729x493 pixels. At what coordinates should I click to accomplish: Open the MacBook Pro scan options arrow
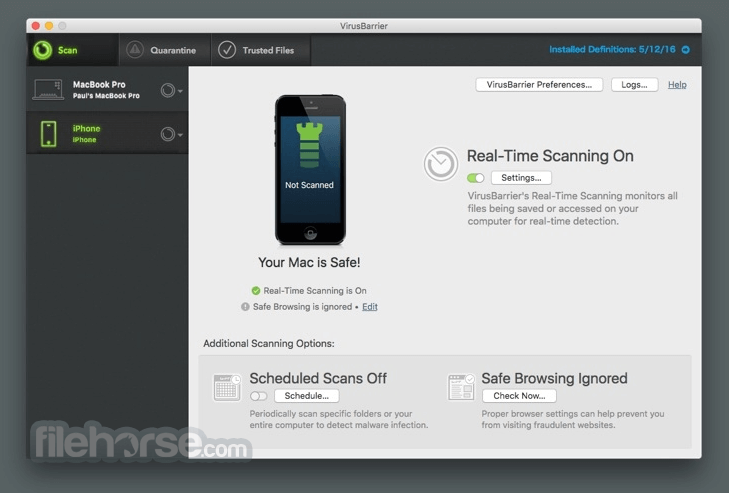coord(180,91)
